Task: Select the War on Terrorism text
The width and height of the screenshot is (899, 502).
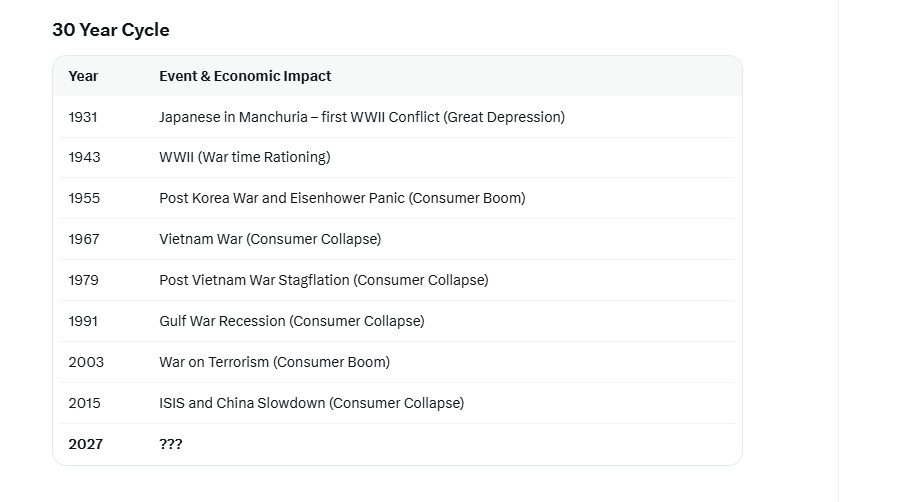Action: 275,362
